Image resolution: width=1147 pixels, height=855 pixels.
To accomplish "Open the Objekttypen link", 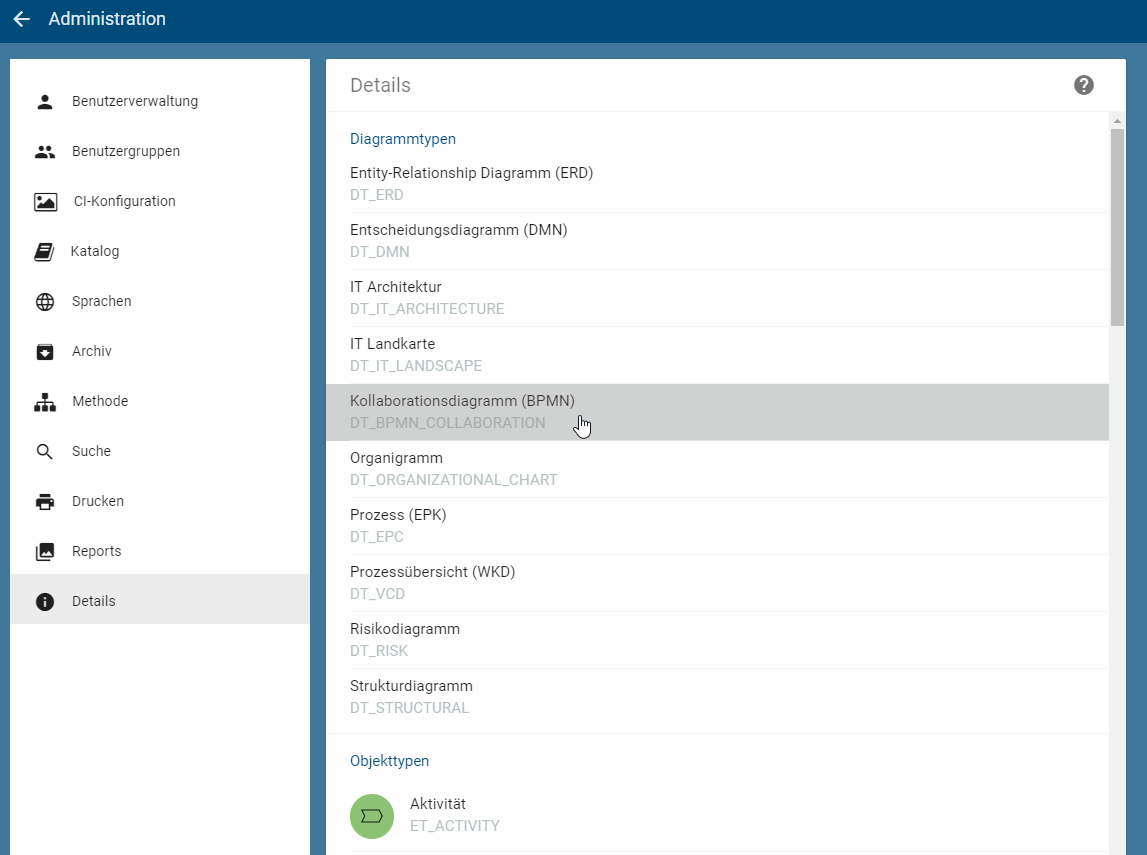I will (x=390, y=760).
